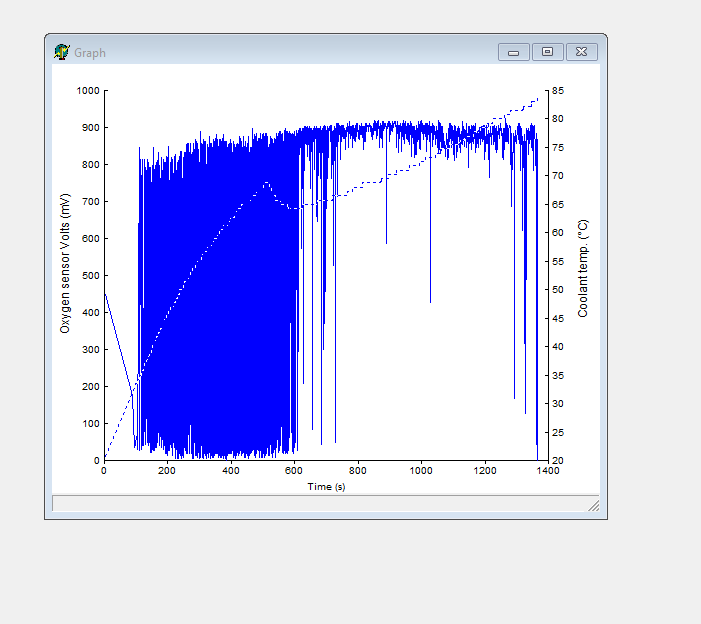
Task: Close the Graph window
Action: (581, 52)
